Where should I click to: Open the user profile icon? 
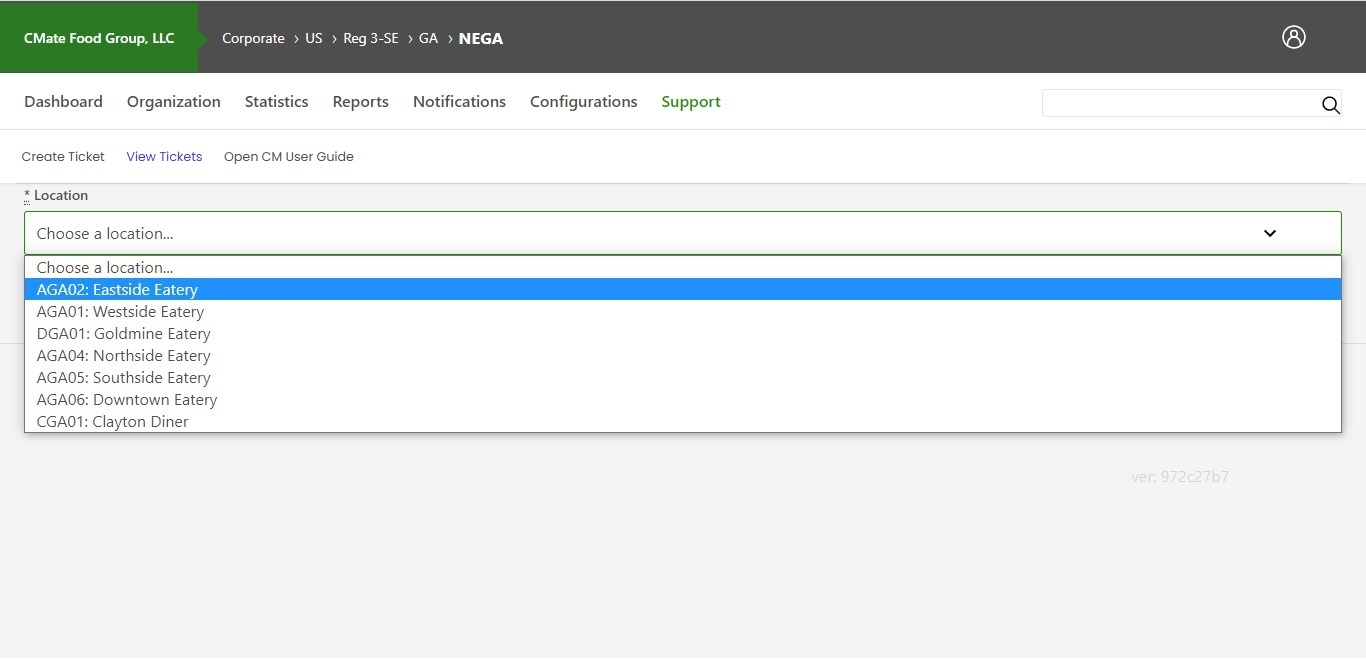(x=1294, y=37)
